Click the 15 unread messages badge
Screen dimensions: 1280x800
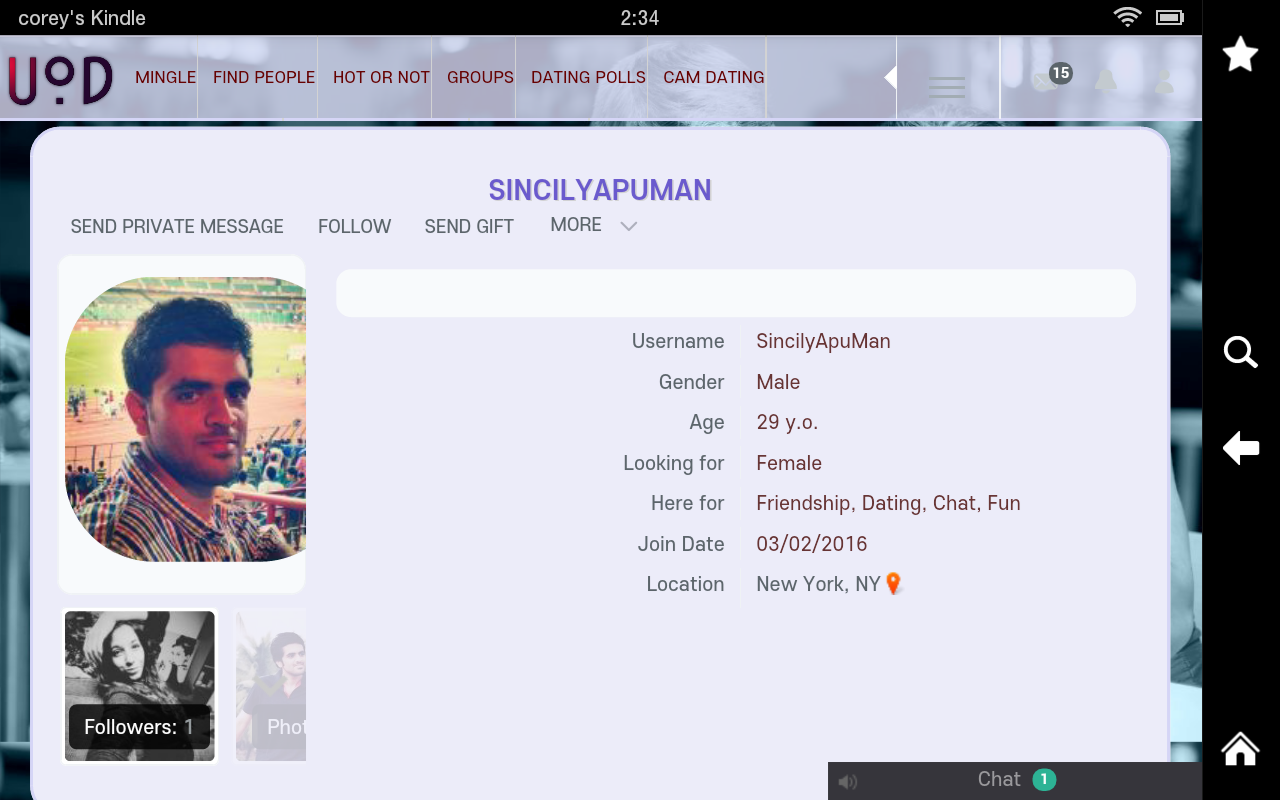[1061, 73]
